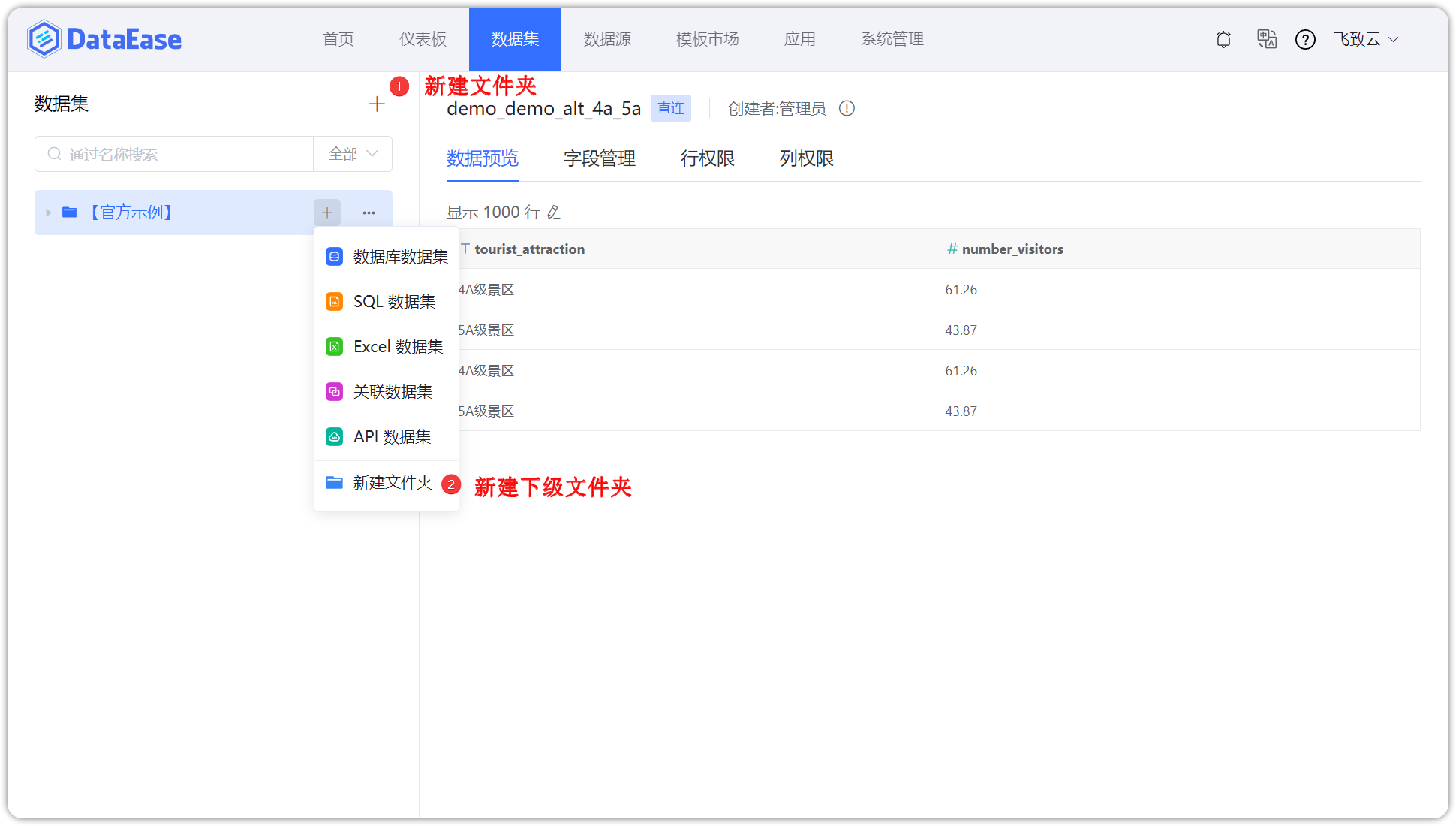1456x826 pixels.
Task: Open the help question mark icon
Action: [x=1305, y=39]
